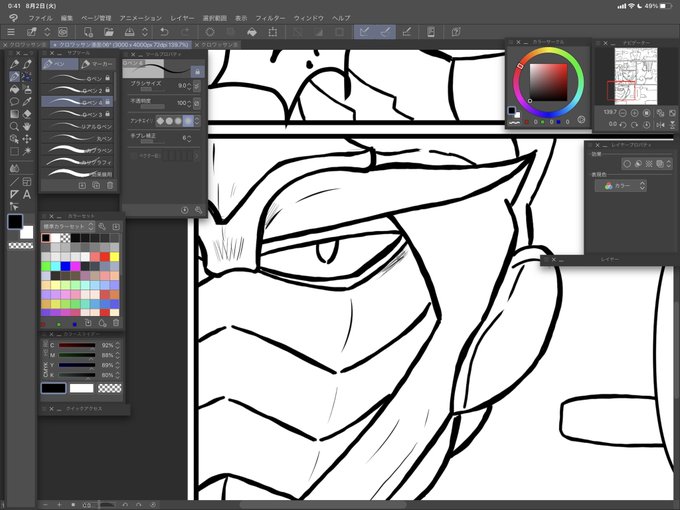Select the Move layer tool

27,139
